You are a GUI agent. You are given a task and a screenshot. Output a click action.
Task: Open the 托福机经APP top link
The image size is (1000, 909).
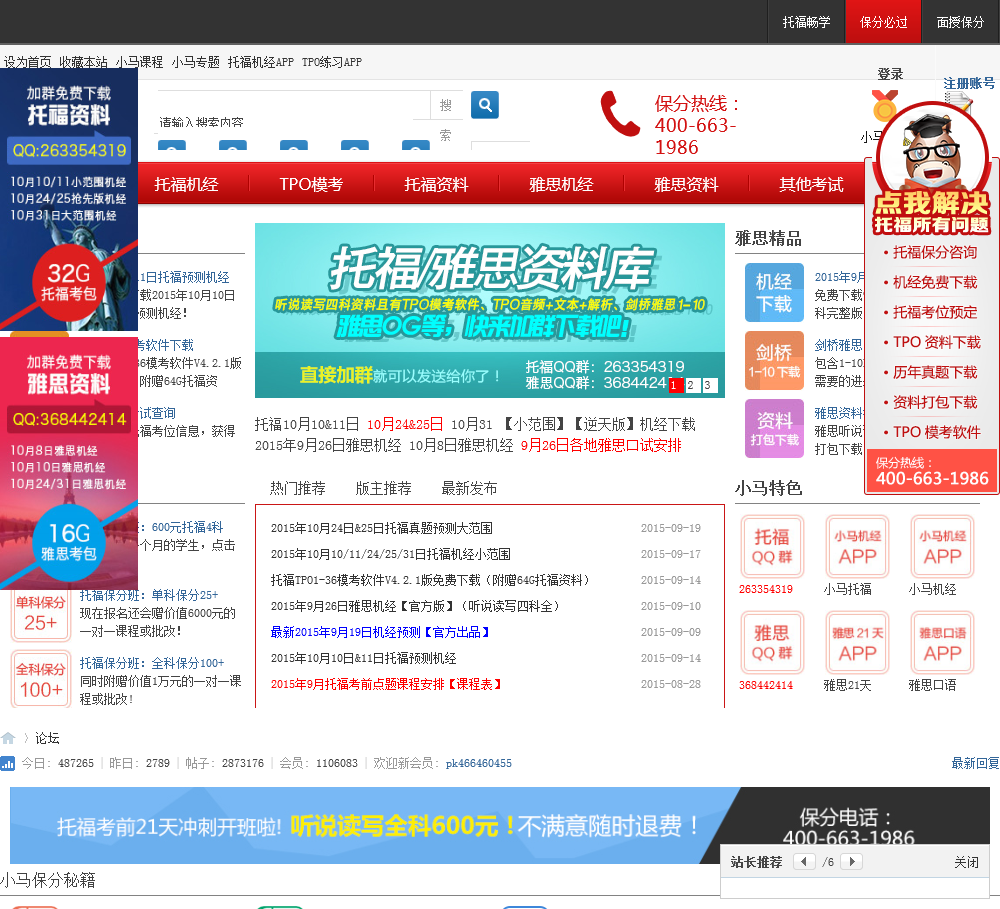tap(261, 62)
